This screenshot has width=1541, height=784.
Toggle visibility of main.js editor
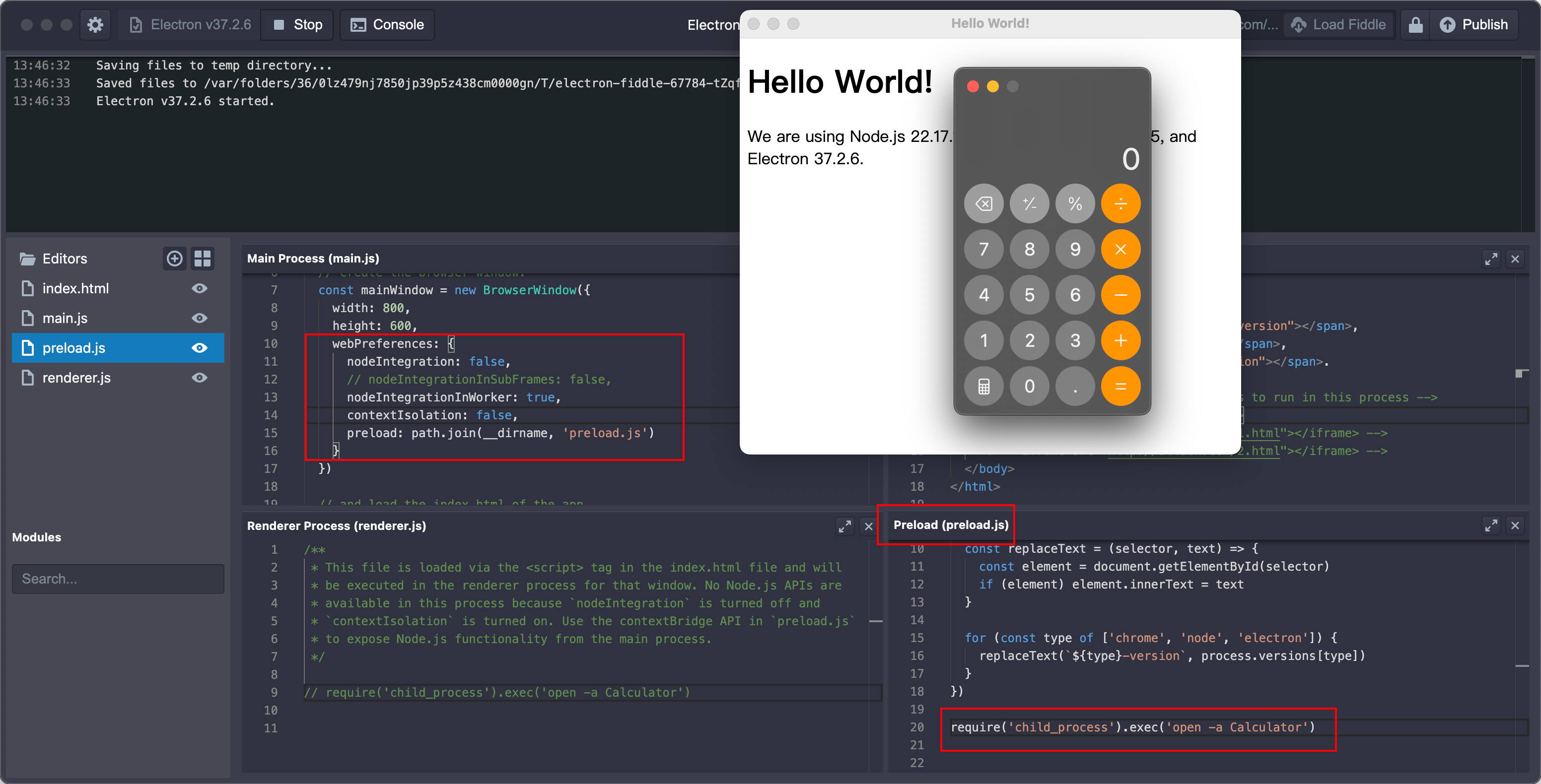(x=200, y=318)
